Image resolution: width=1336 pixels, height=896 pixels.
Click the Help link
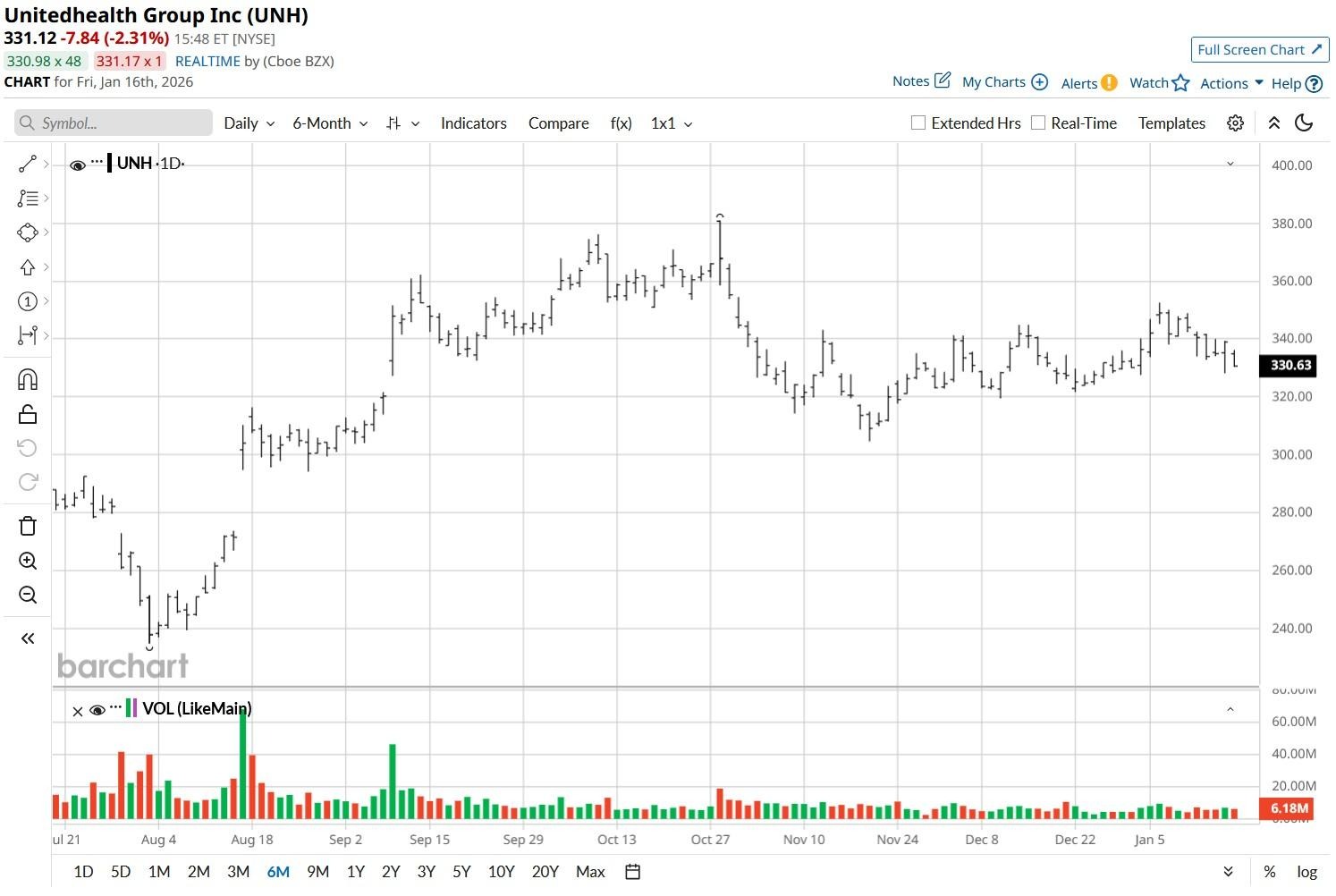pyautogui.click(x=1286, y=83)
